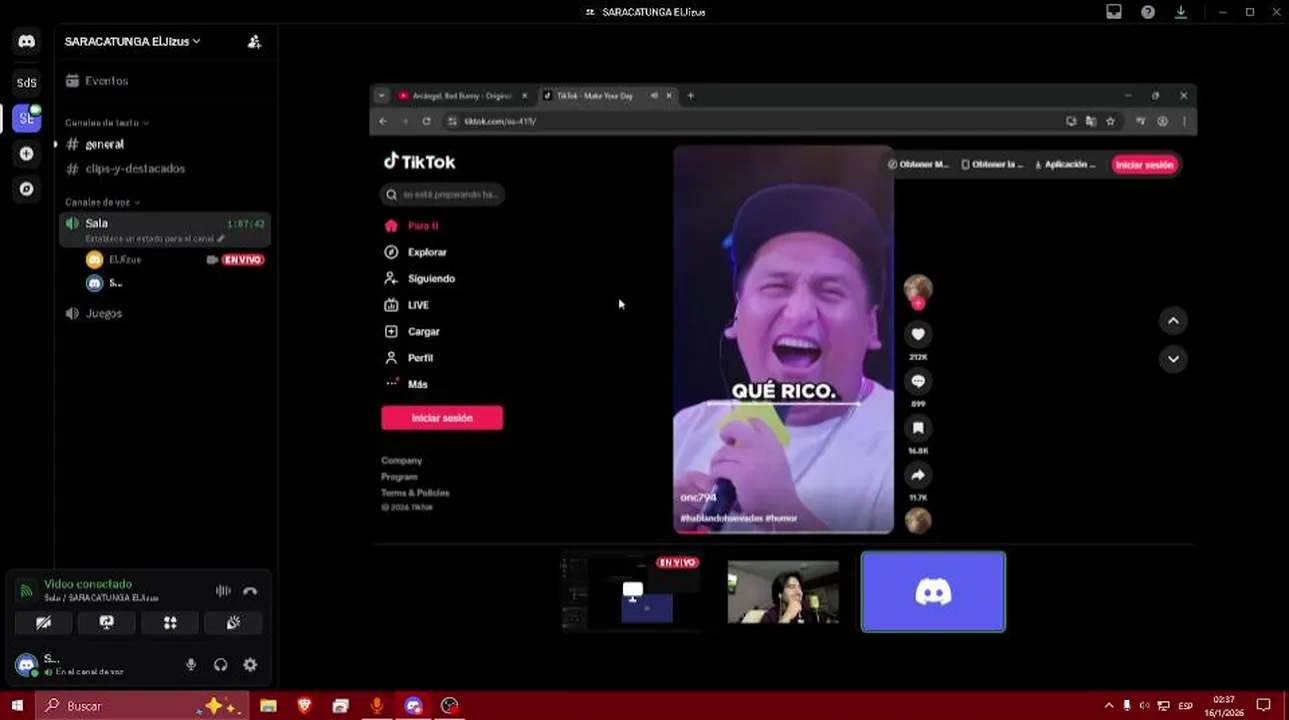Switch to the SdS server

(x=27, y=83)
